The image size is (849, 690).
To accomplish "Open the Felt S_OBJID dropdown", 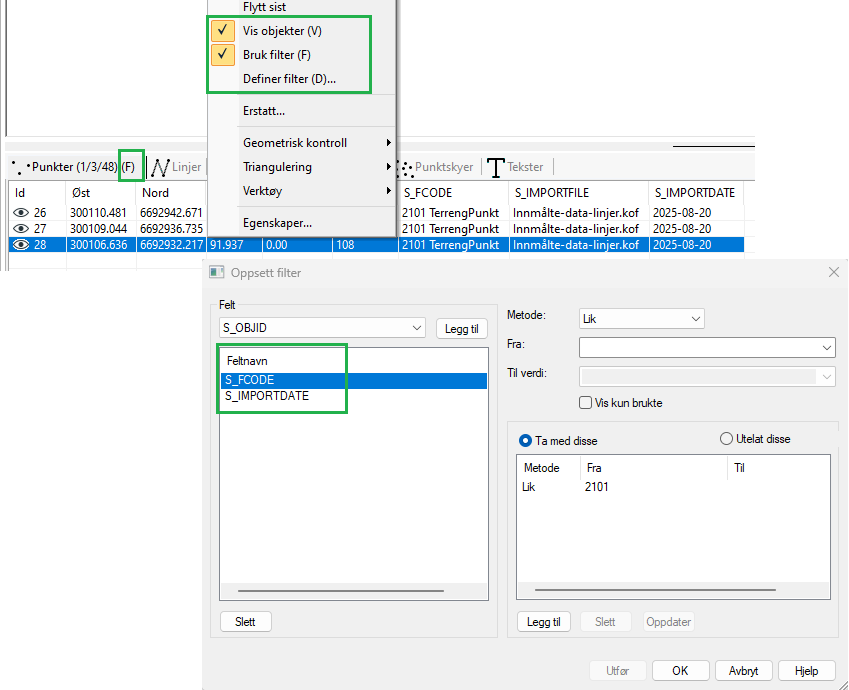I will click(x=417, y=328).
